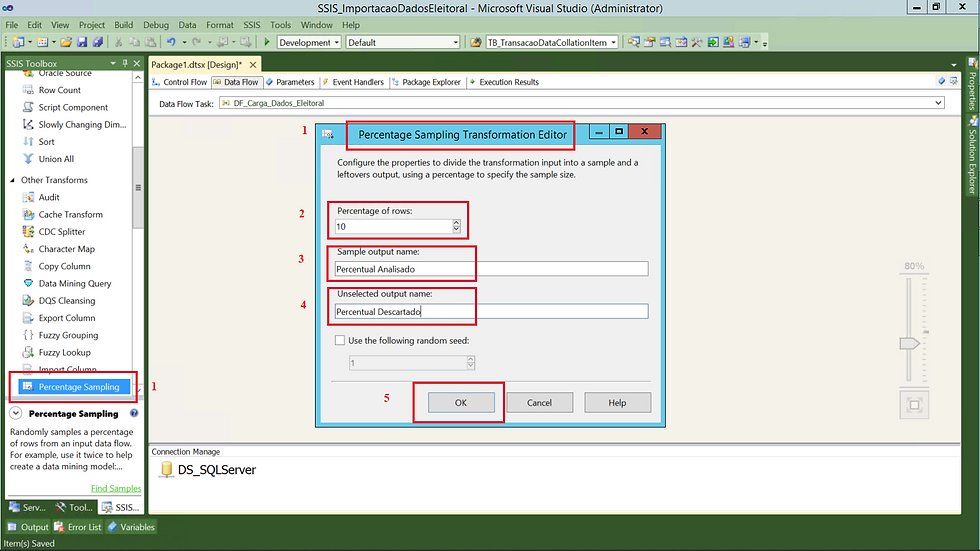The image size is (980, 551).
Task: Click the Toolbox wrench-and-hammer toolbar icon
Action: coord(697,42)
